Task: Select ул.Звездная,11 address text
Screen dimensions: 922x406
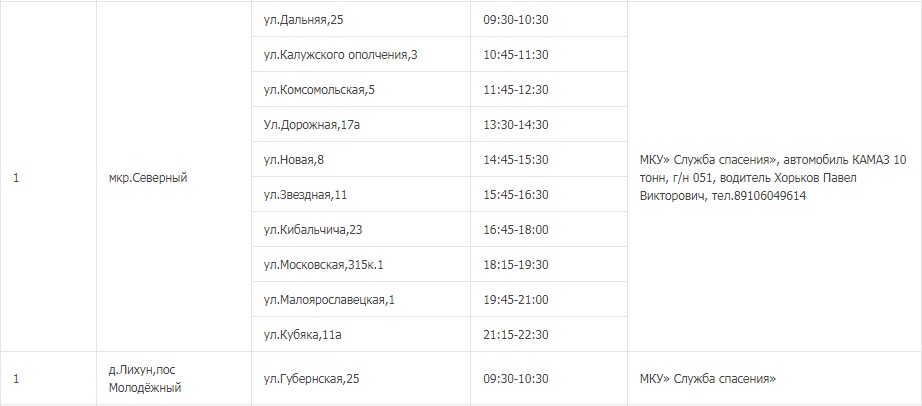Action: 305,194
